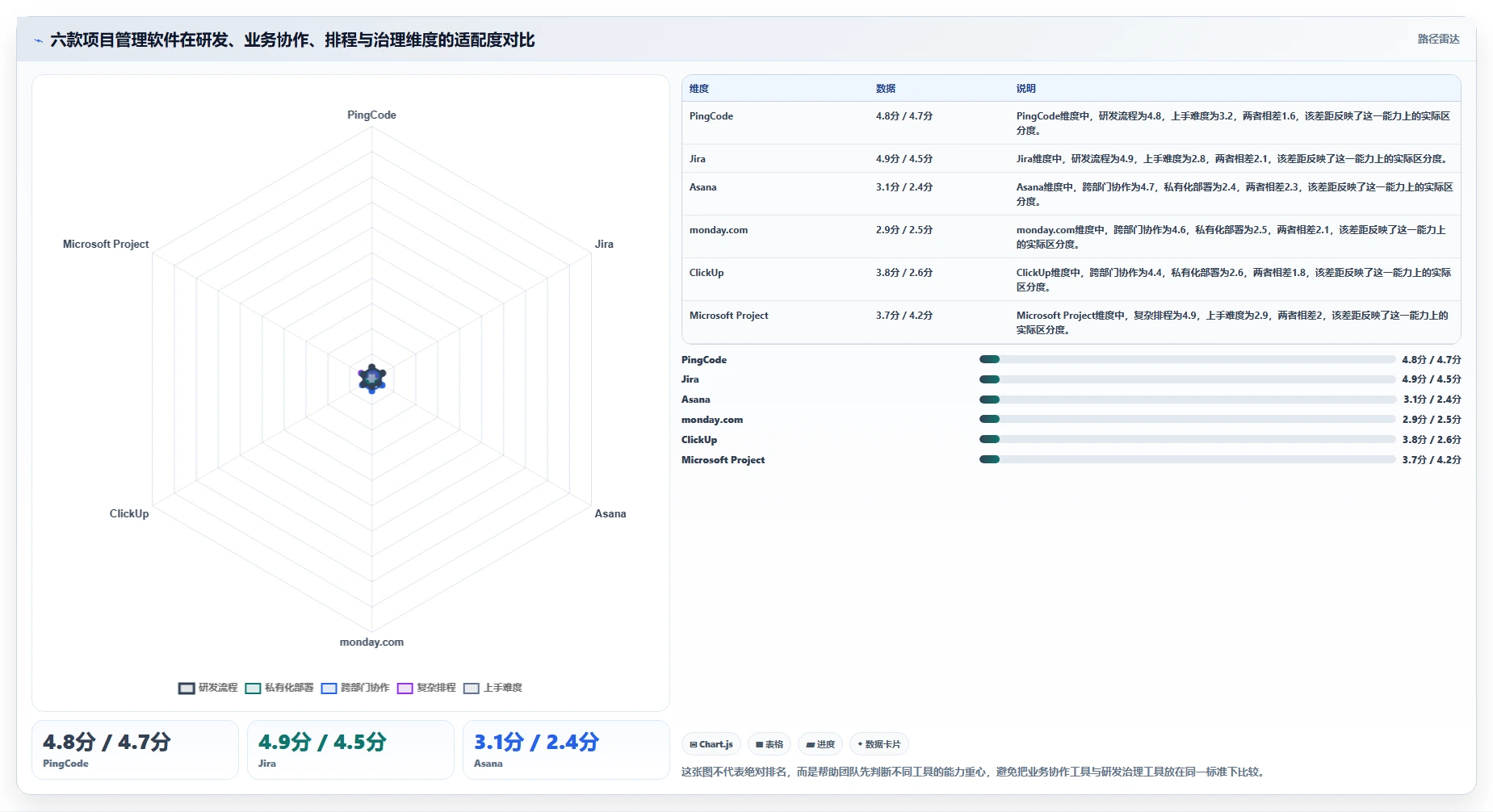This screenshot has width=1493, height=812.
Task: Click Asana in the table's dimension column
Action: point(702,187)
